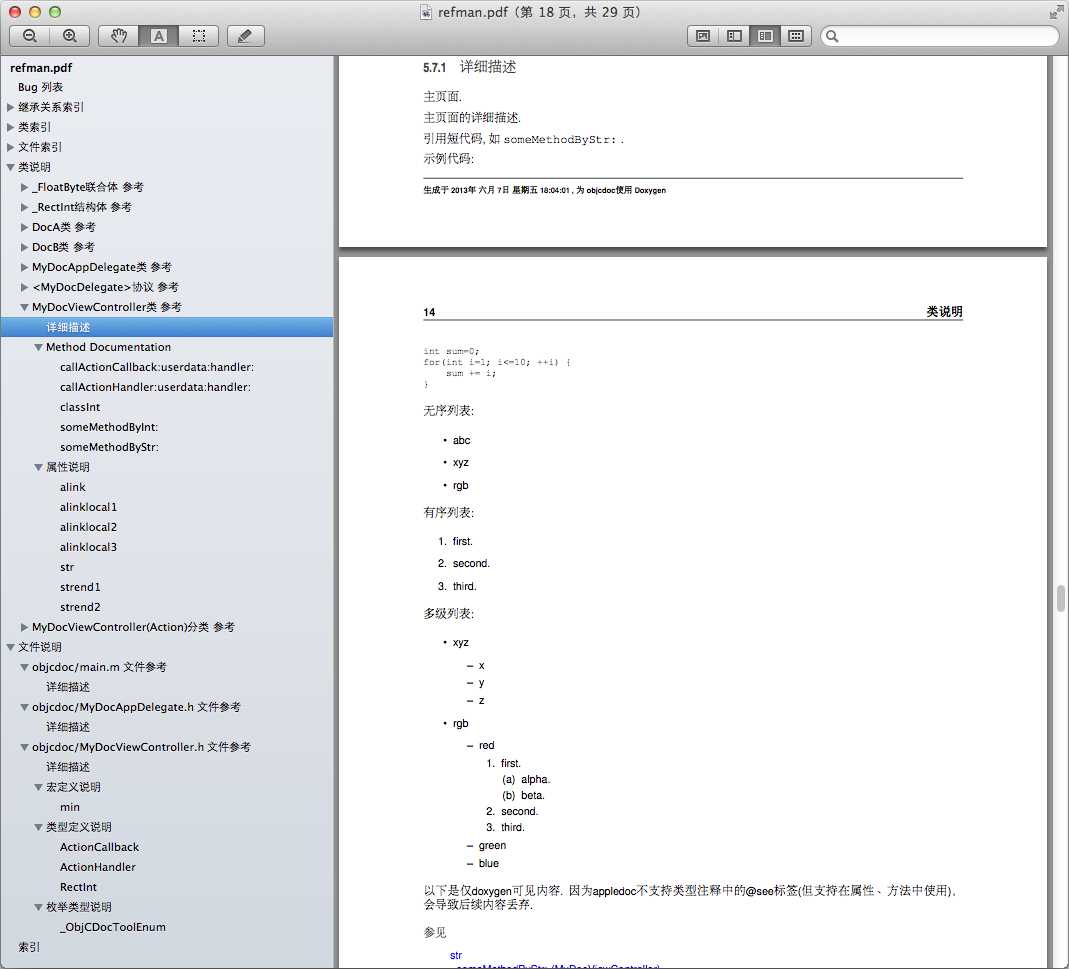This screenshot has height=969, width=1069.
Task: Click the search field in toolbar
Action: click(x=939, y=36)
